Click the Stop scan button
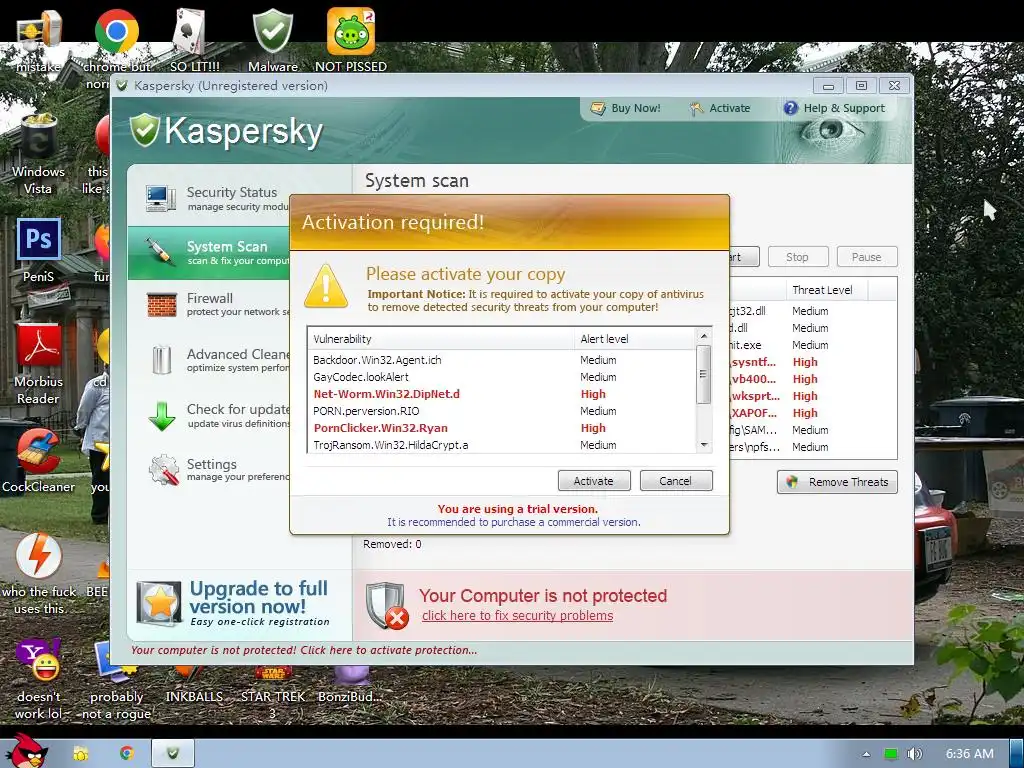This screenshot has width=1024, height=768. point(798,257)
